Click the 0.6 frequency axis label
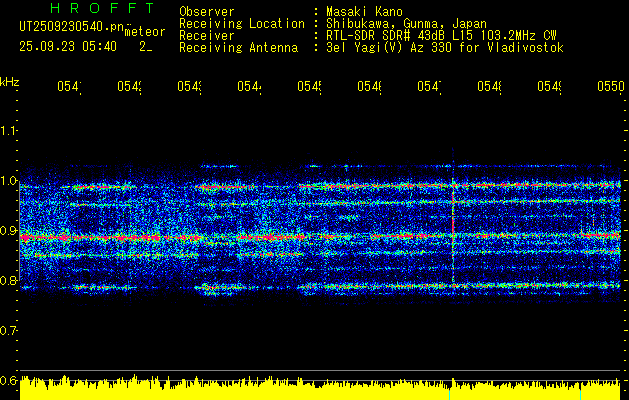The image size is (629, 400). click(8, 381)
